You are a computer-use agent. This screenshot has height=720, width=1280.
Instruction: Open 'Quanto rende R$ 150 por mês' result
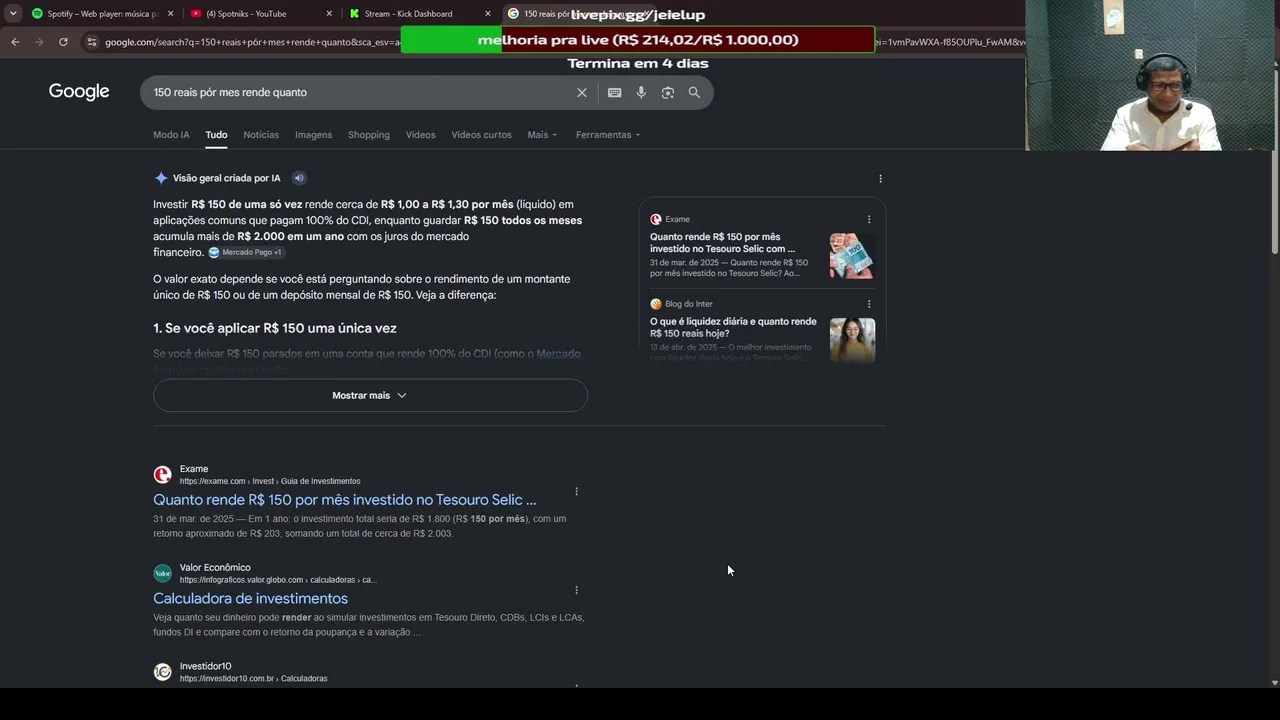pos(345,500)
